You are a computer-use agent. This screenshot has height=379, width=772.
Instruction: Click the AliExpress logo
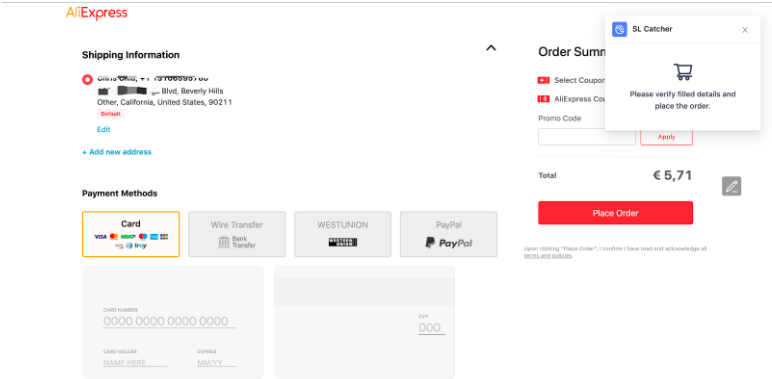click(x=97, y=13)
